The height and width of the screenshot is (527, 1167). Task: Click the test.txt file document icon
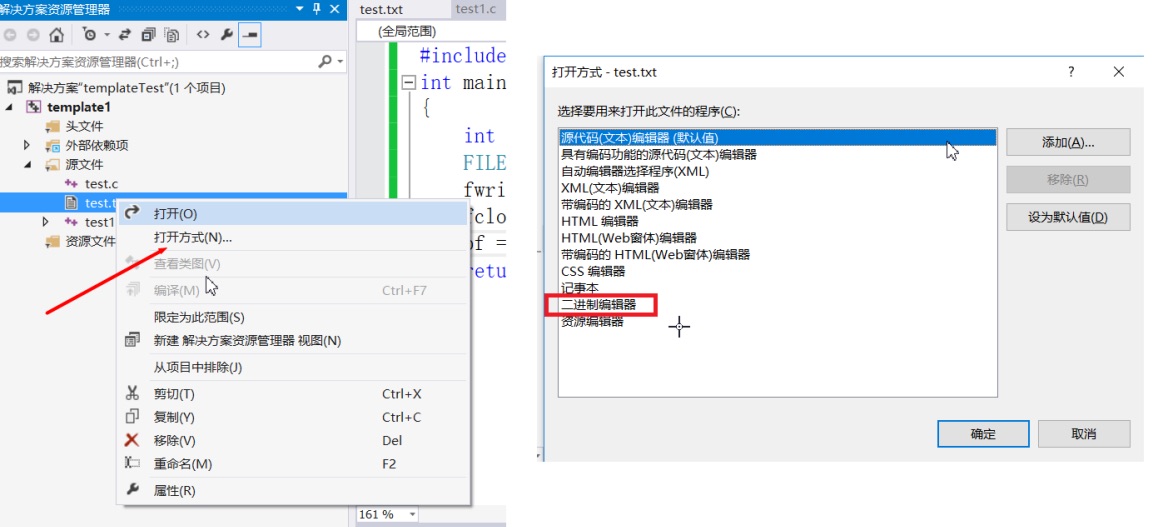click(71, 202)
